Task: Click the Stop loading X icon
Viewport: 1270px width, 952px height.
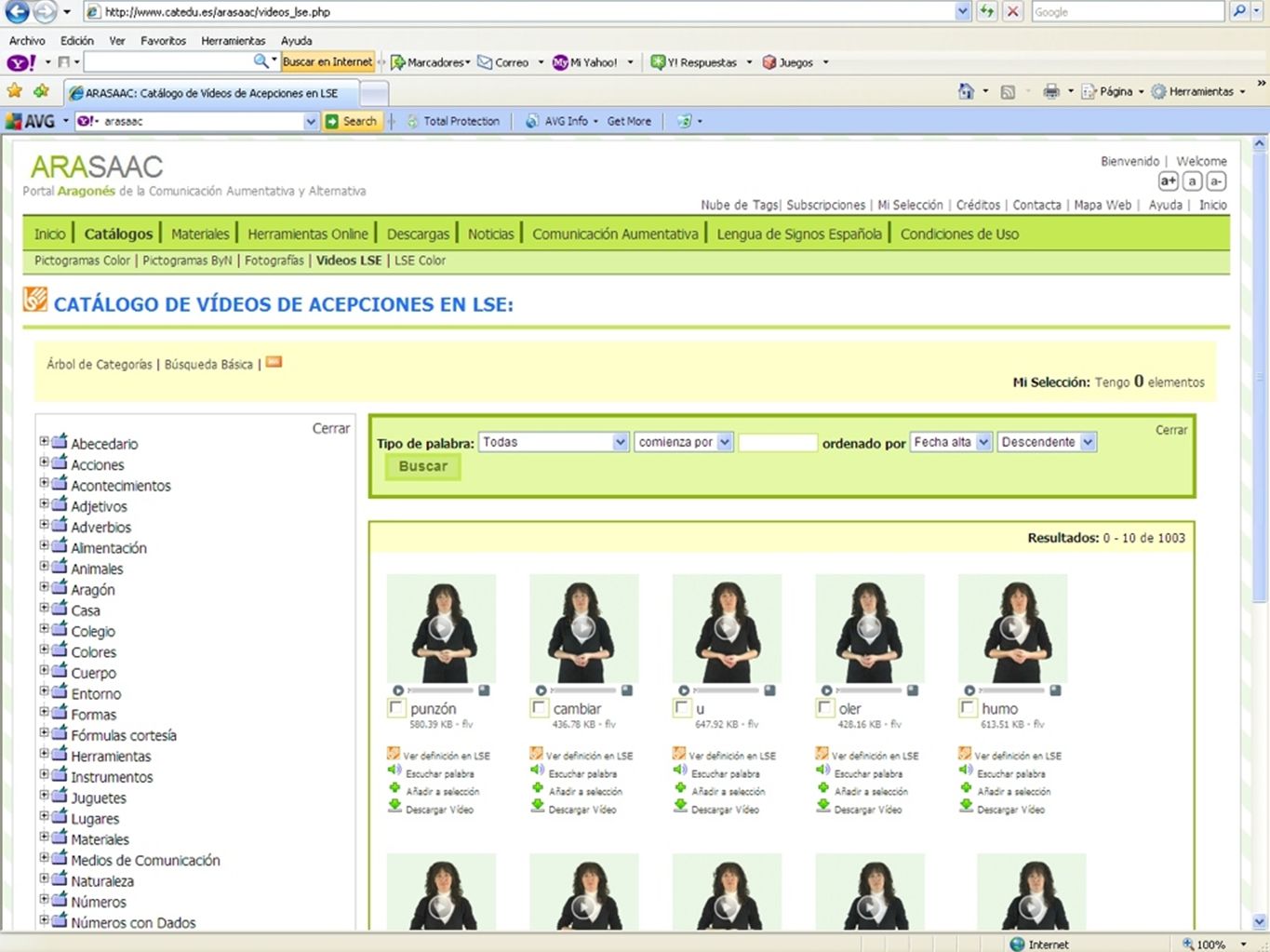Action: coord(1013,12)
